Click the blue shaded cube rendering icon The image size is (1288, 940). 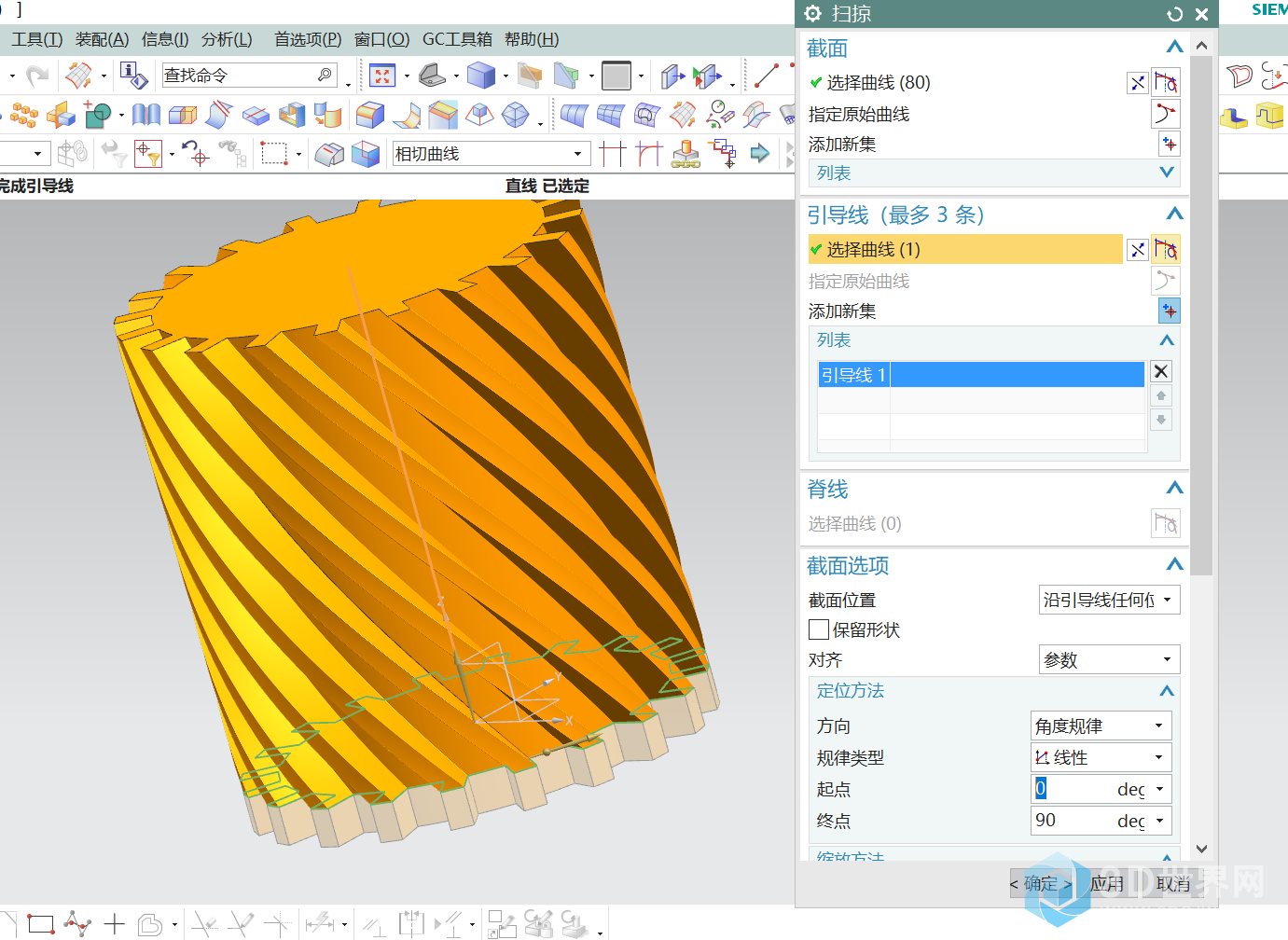(x=481, y=75)
